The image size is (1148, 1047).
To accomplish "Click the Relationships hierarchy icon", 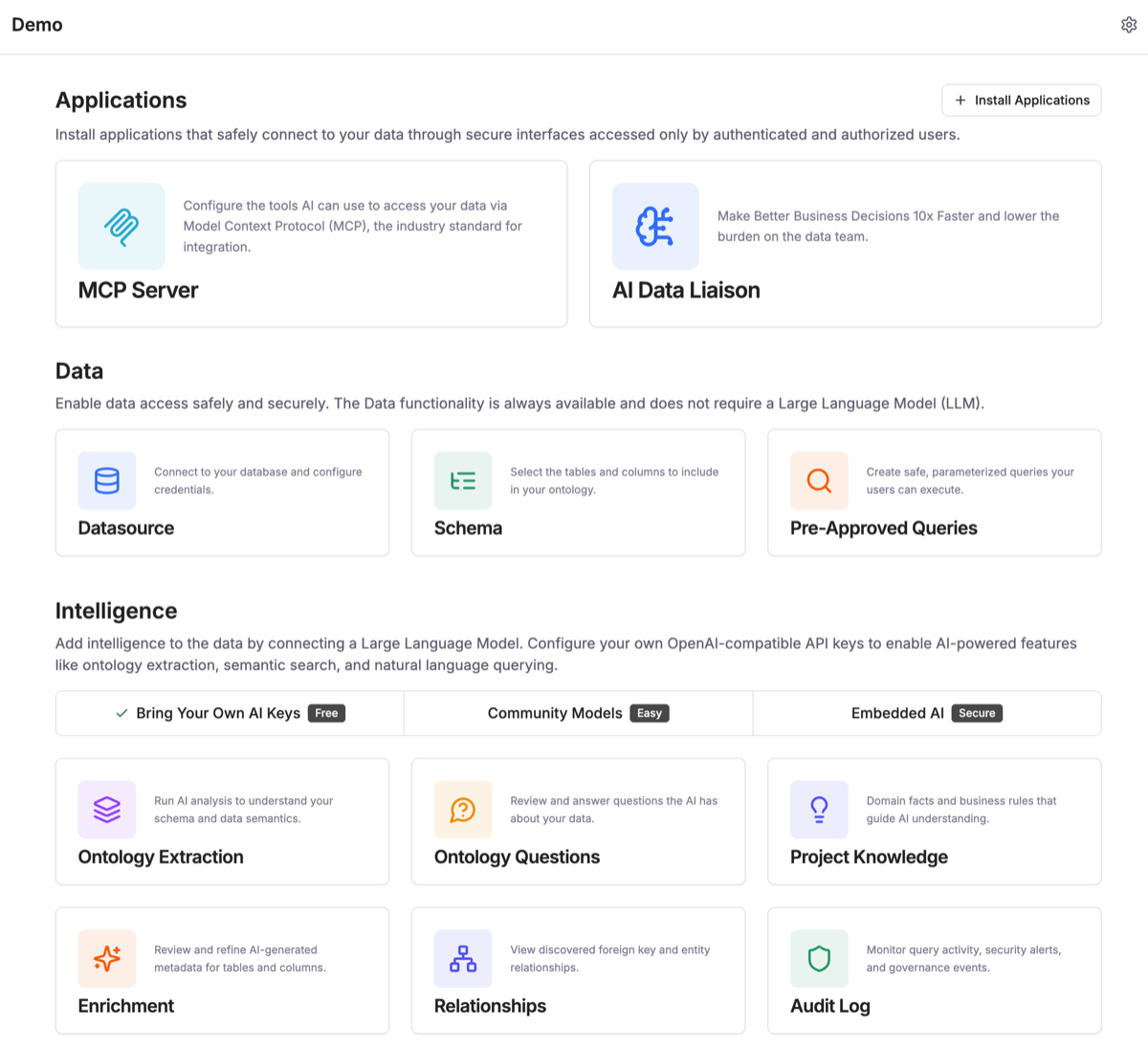I will coord(463,958).
